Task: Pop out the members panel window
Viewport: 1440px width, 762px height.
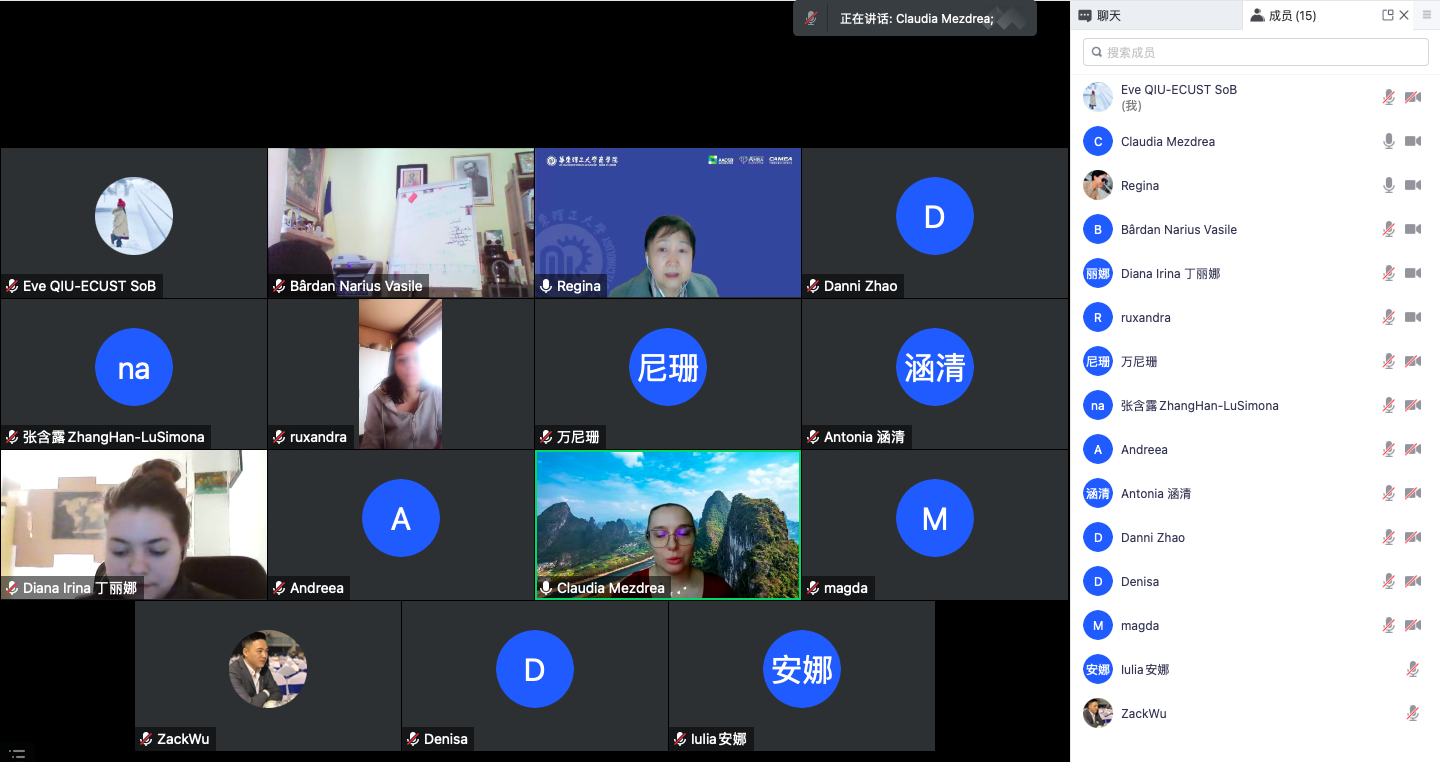Action: coord(1387,15)
